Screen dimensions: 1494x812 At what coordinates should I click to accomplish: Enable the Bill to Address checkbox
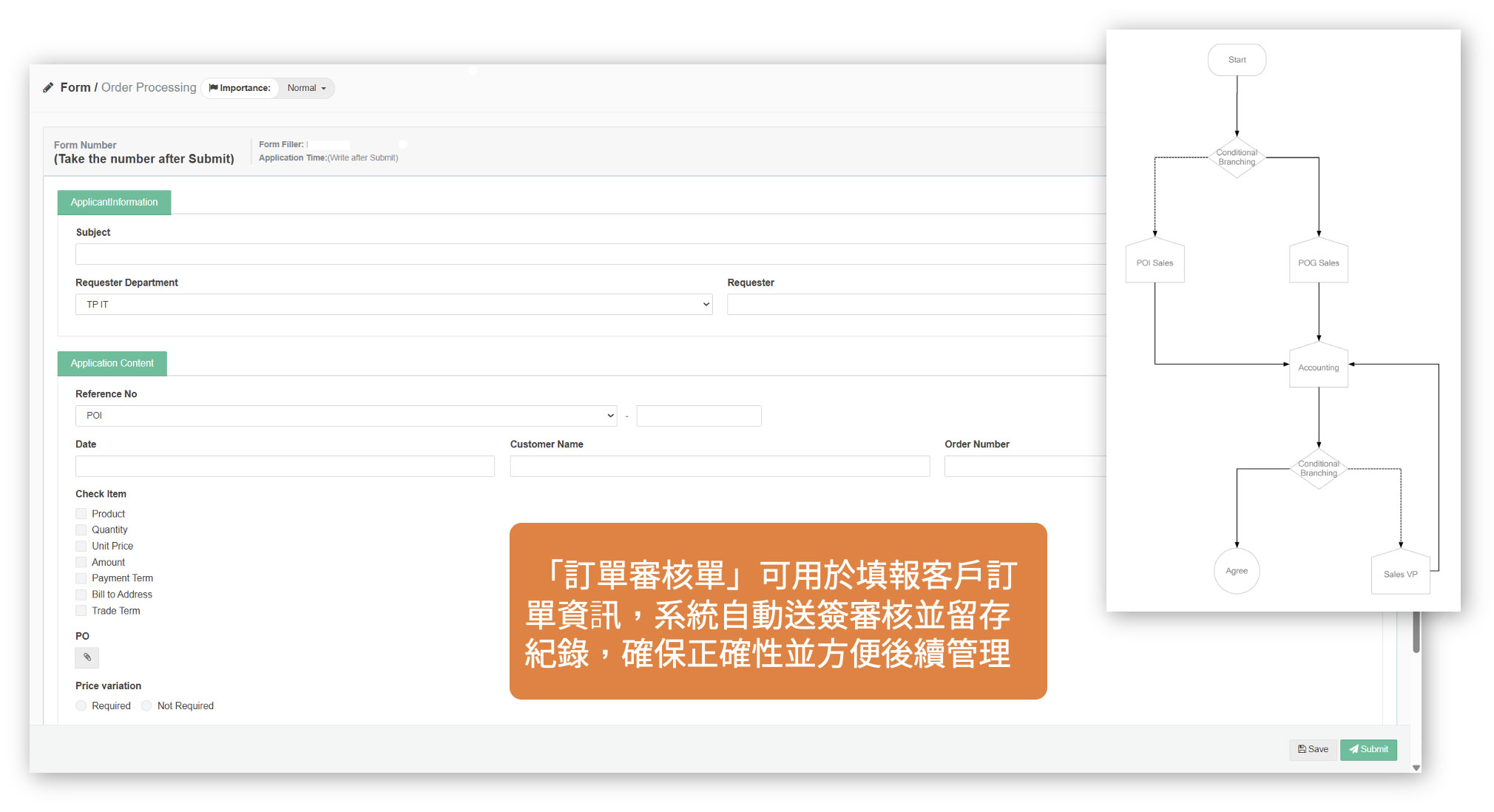[x=81, y=595]
